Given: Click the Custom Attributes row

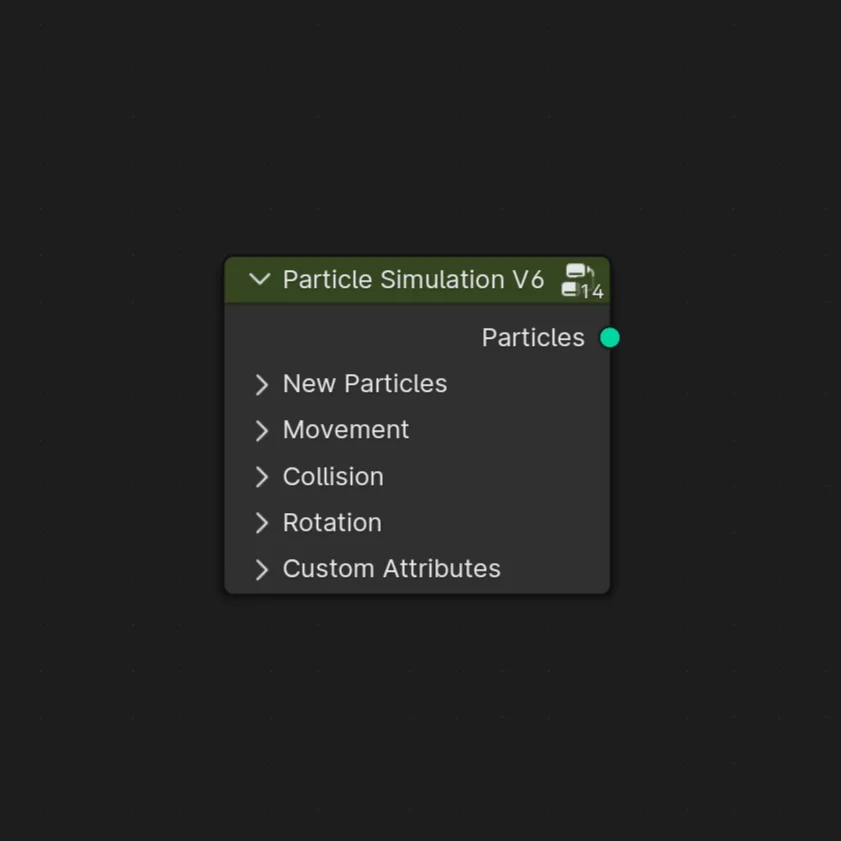Looking at the screenshot, I should point(391,569).
